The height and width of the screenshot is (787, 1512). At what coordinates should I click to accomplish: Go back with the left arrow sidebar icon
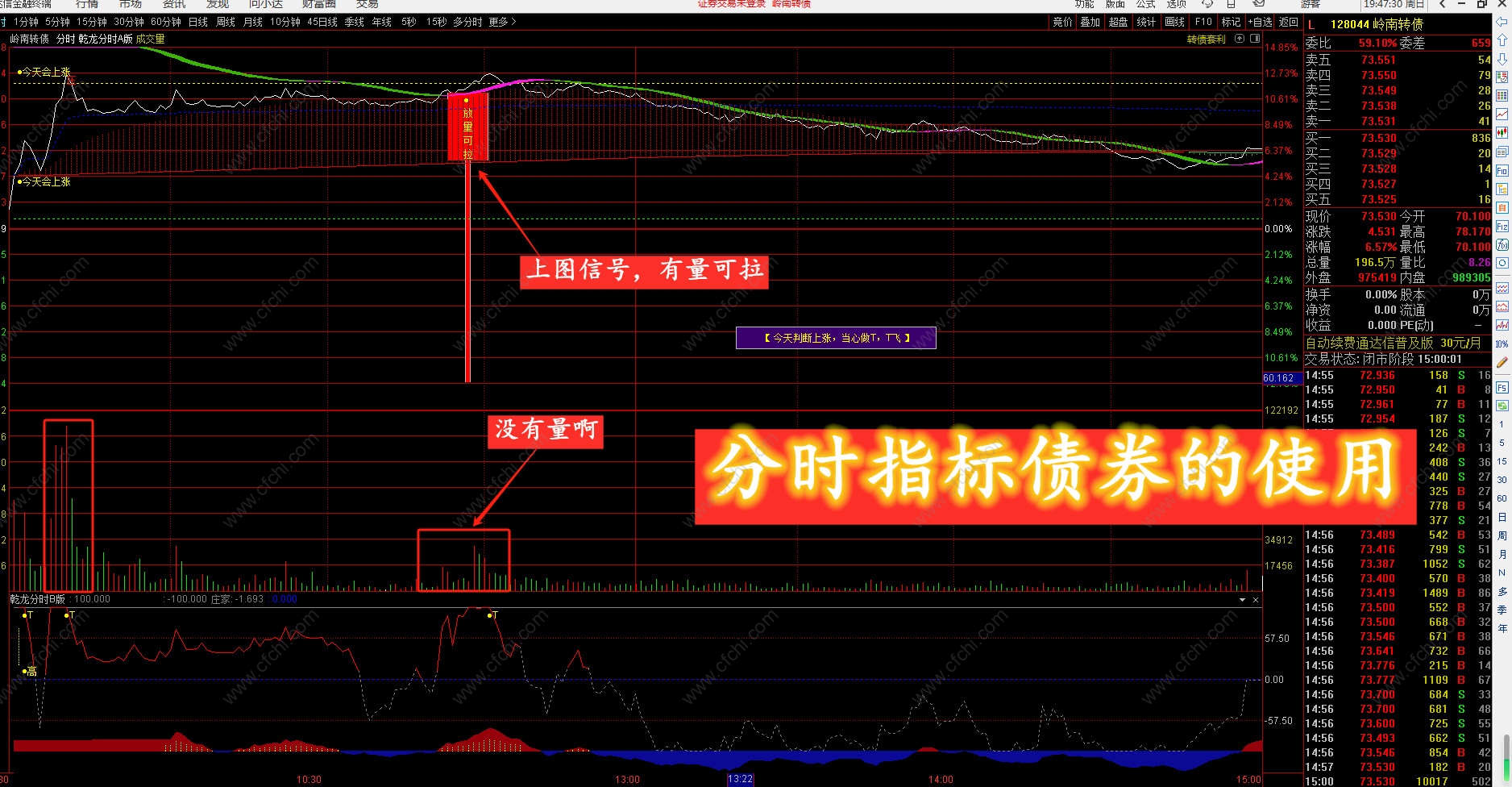point(1502,23)
